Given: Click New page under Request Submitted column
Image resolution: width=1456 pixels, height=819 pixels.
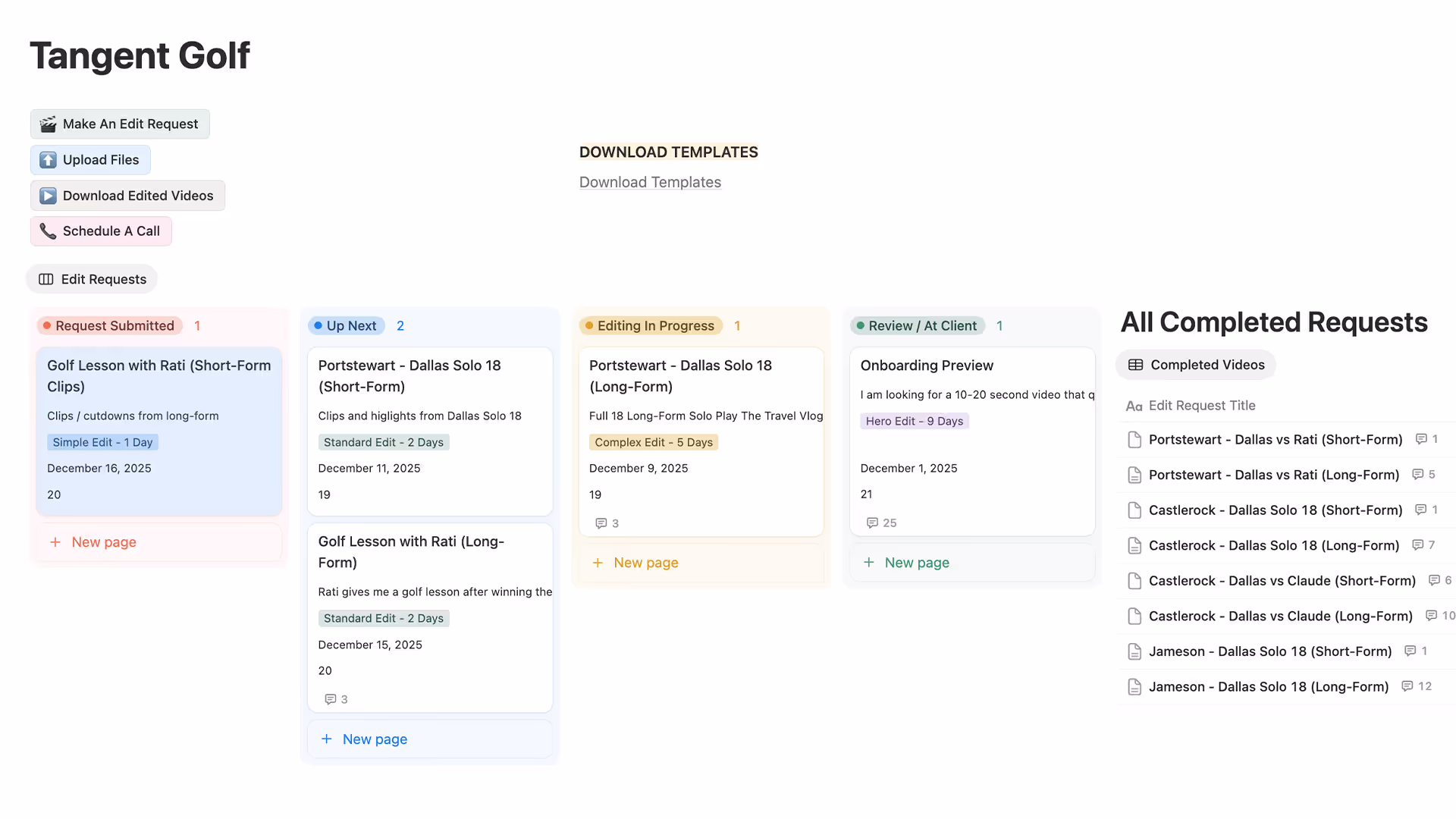Looking at the screenshot, I should tap(103, 542).
